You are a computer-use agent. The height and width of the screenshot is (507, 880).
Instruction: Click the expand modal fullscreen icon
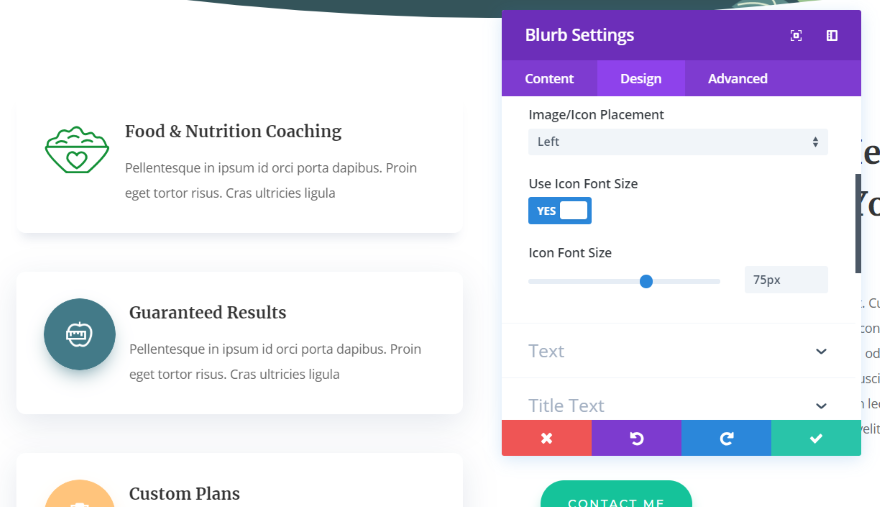(x=796, y=35)
